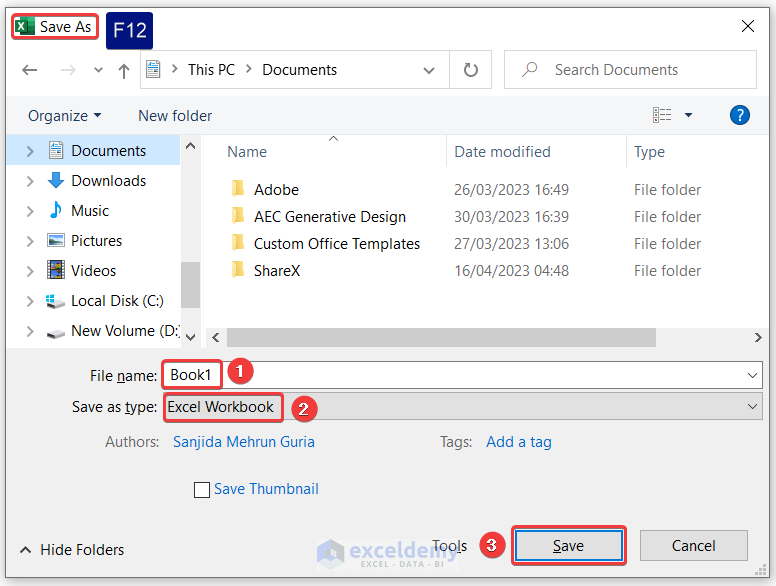Image resolution: width=776 pixels, height=586 pixels.
Task: Refresh the Documents folder view
Action: (x=470, y=70)
